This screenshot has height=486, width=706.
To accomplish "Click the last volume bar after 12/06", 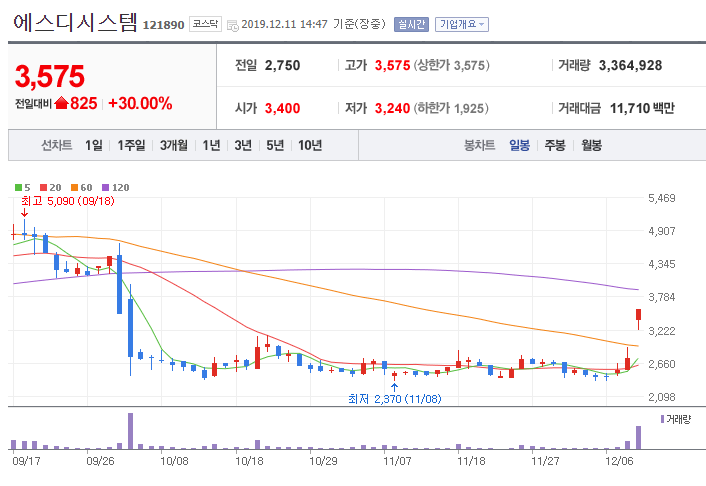I will click(638, 437).
